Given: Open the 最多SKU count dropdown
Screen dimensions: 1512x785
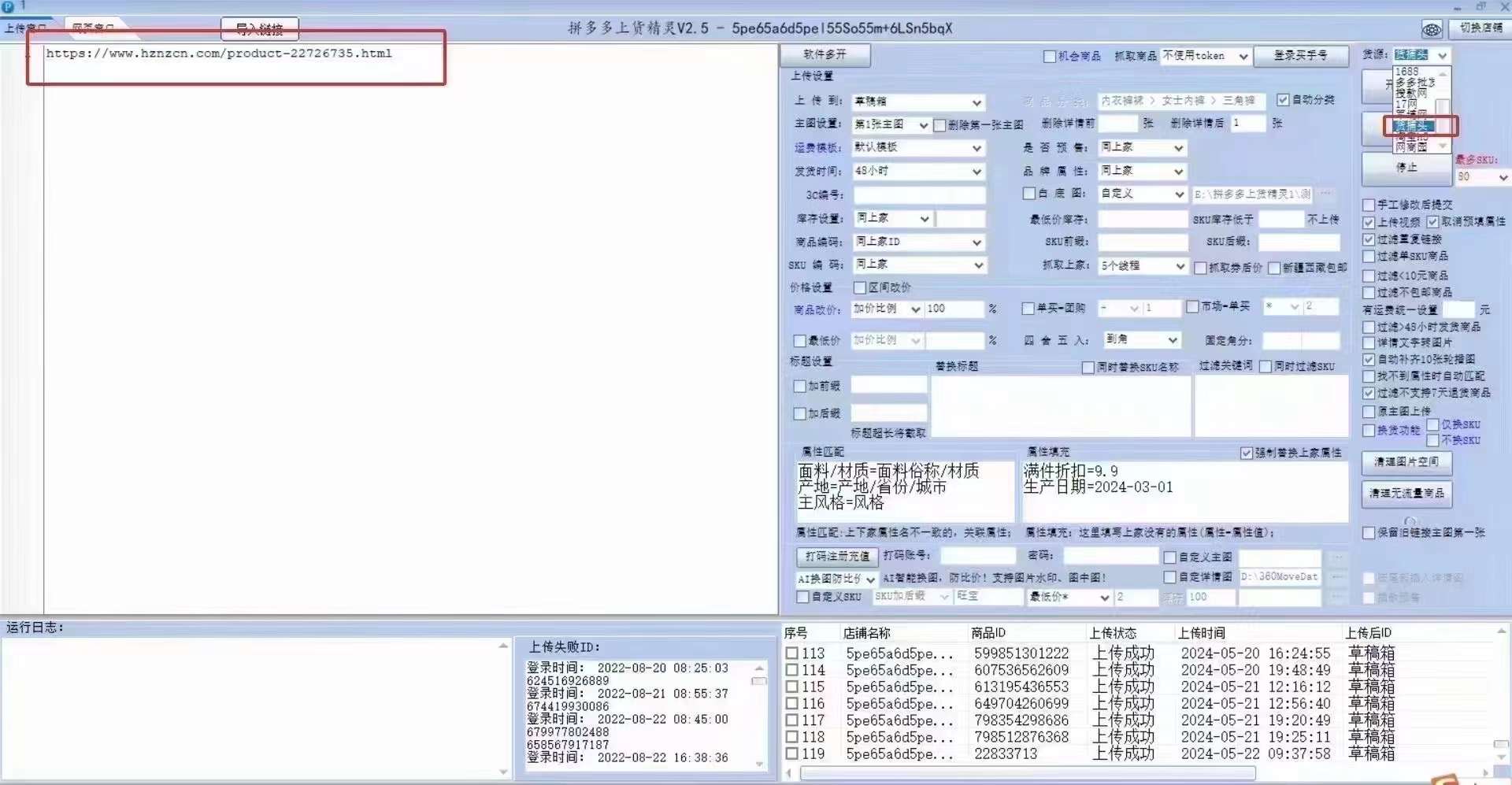Looking at the screenshot, I should point(1482,177).
